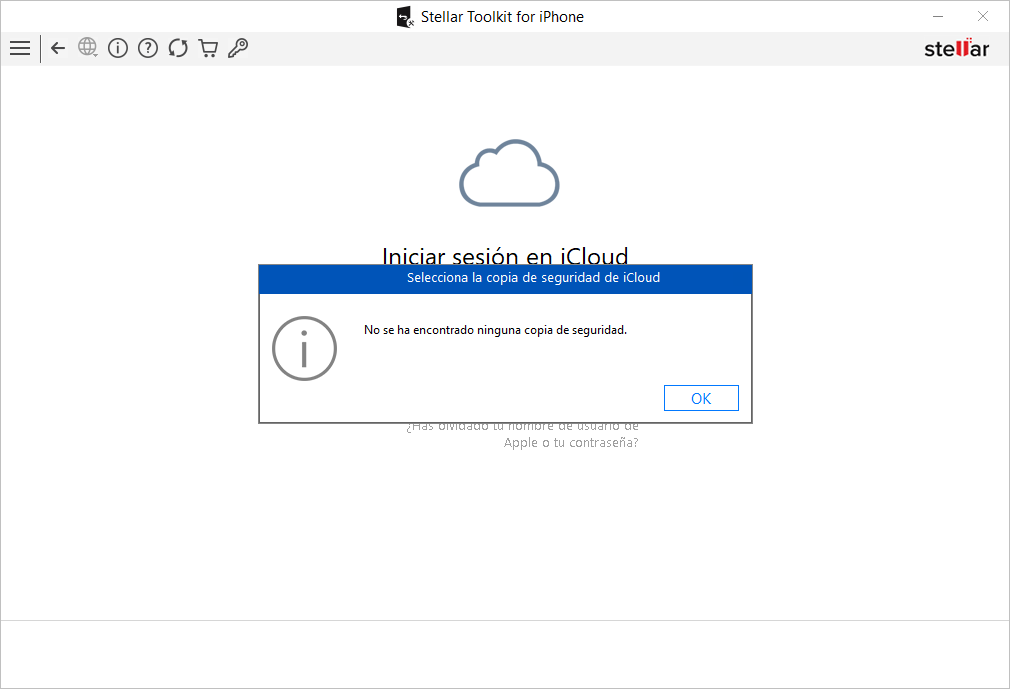Click the info icon in the dialog
This screenshot has width=1010, height=689.
click(x=305, y=348)
